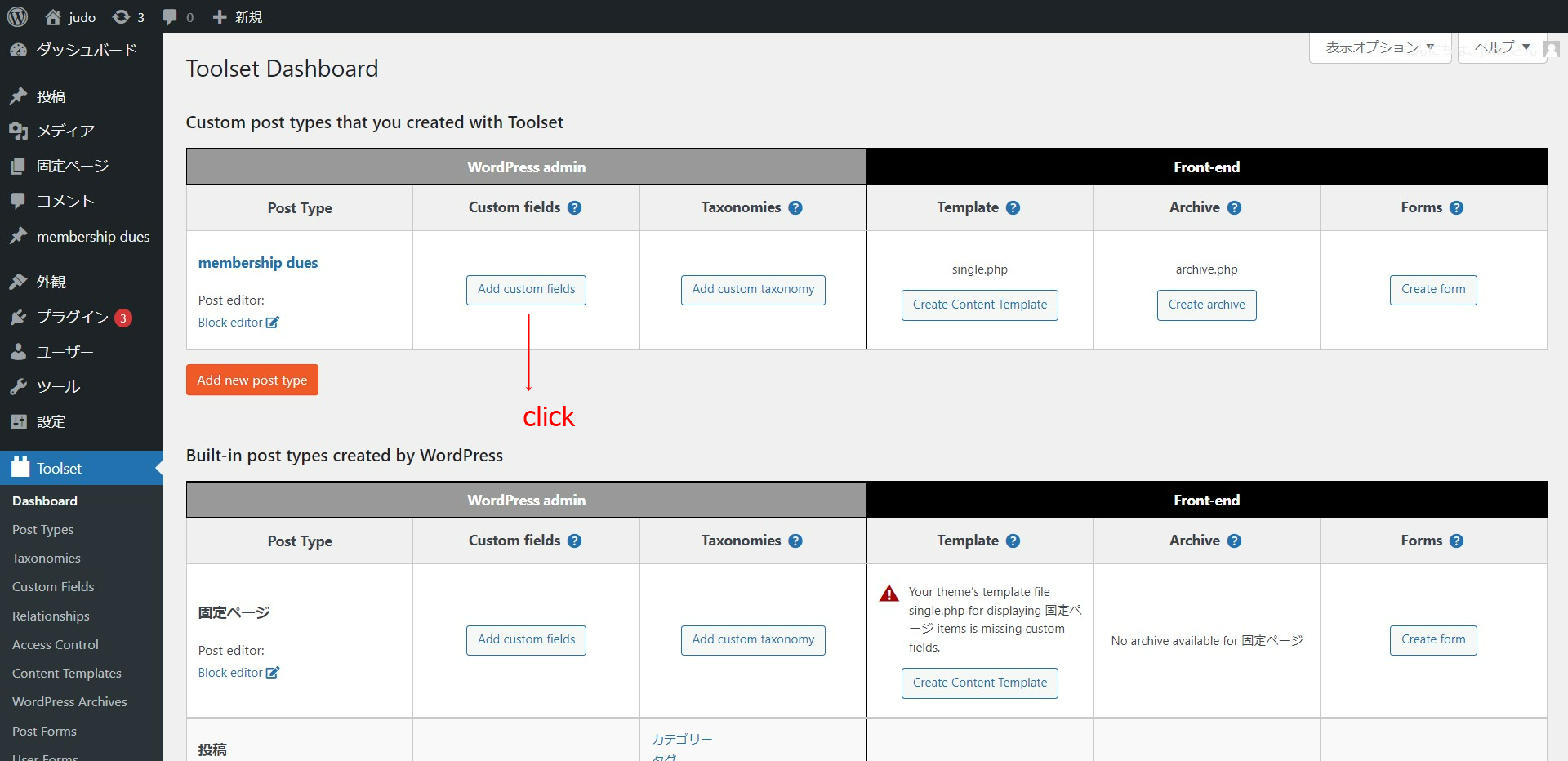Click help icon beside Taxonomies, built-in table

795,541
